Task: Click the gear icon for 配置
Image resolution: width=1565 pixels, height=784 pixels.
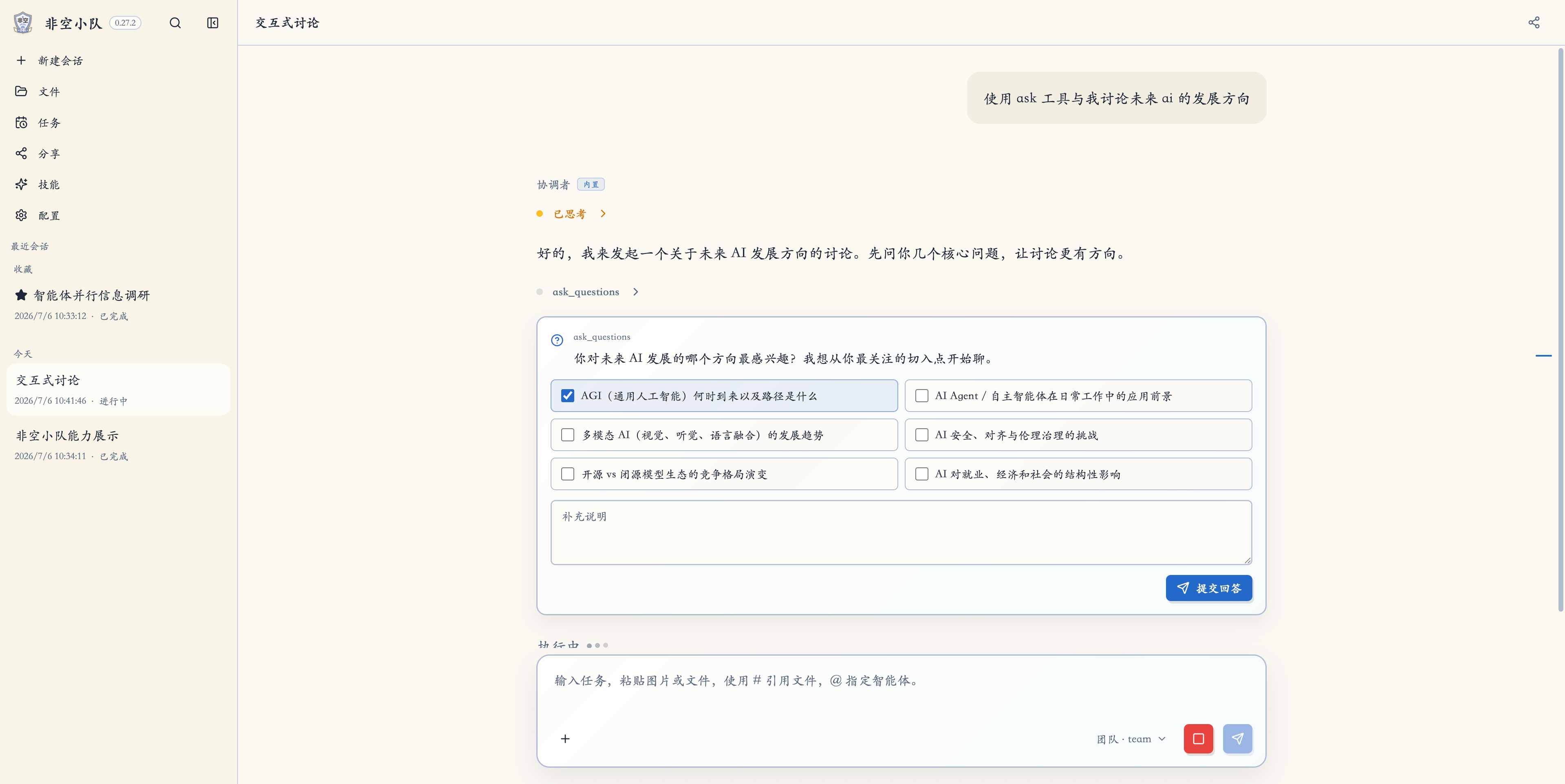Action: 21,215
